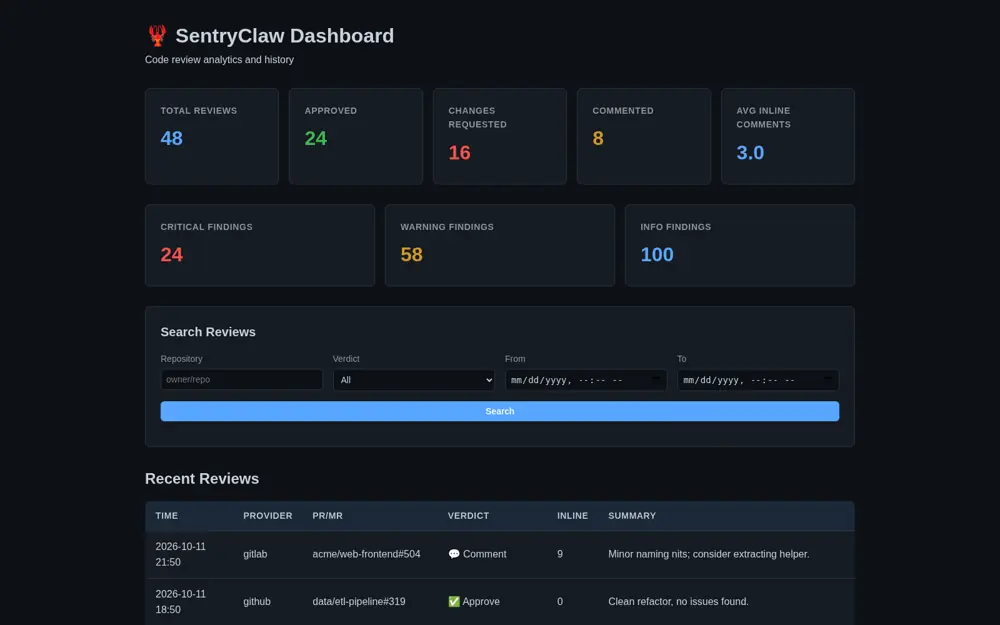Click the green checkmark icon in etl-pipeline#319 row
This screenshot has height=625, width=1000.
453,601
